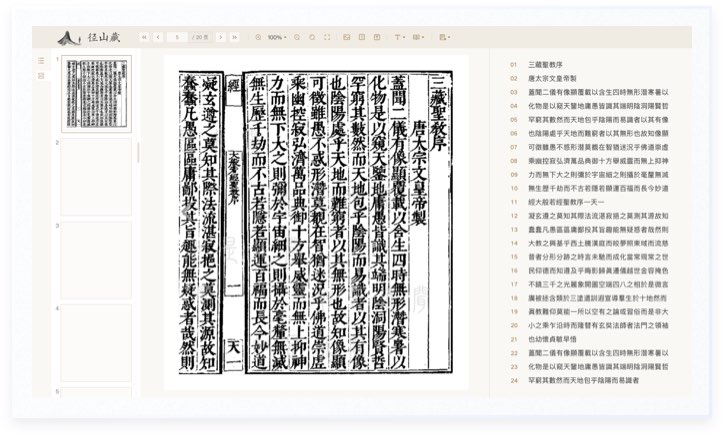Select page 1 thumbnail
724x436 pixels.
coord(97,94)
